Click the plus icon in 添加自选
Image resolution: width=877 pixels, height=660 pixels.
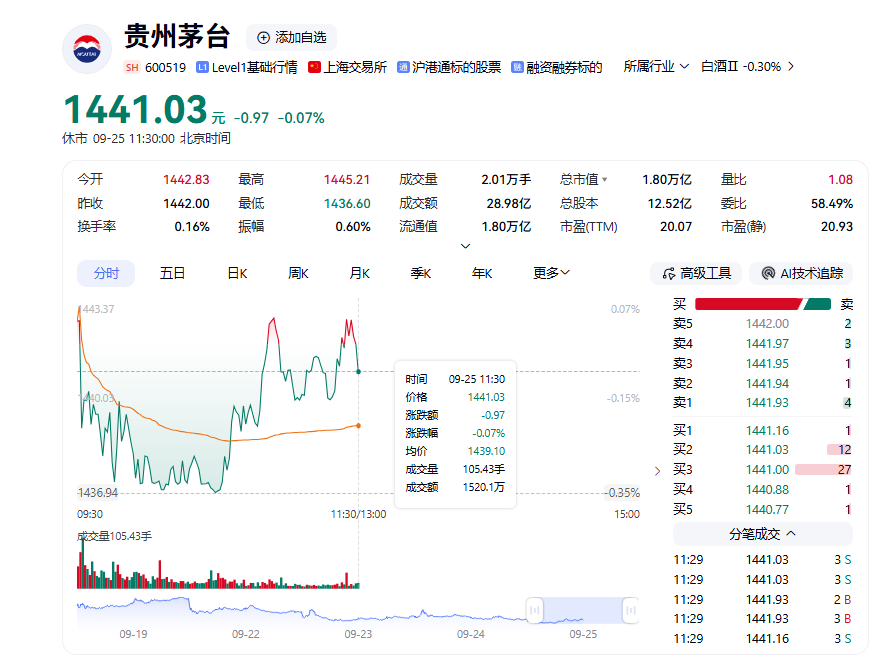click(263, 37)
